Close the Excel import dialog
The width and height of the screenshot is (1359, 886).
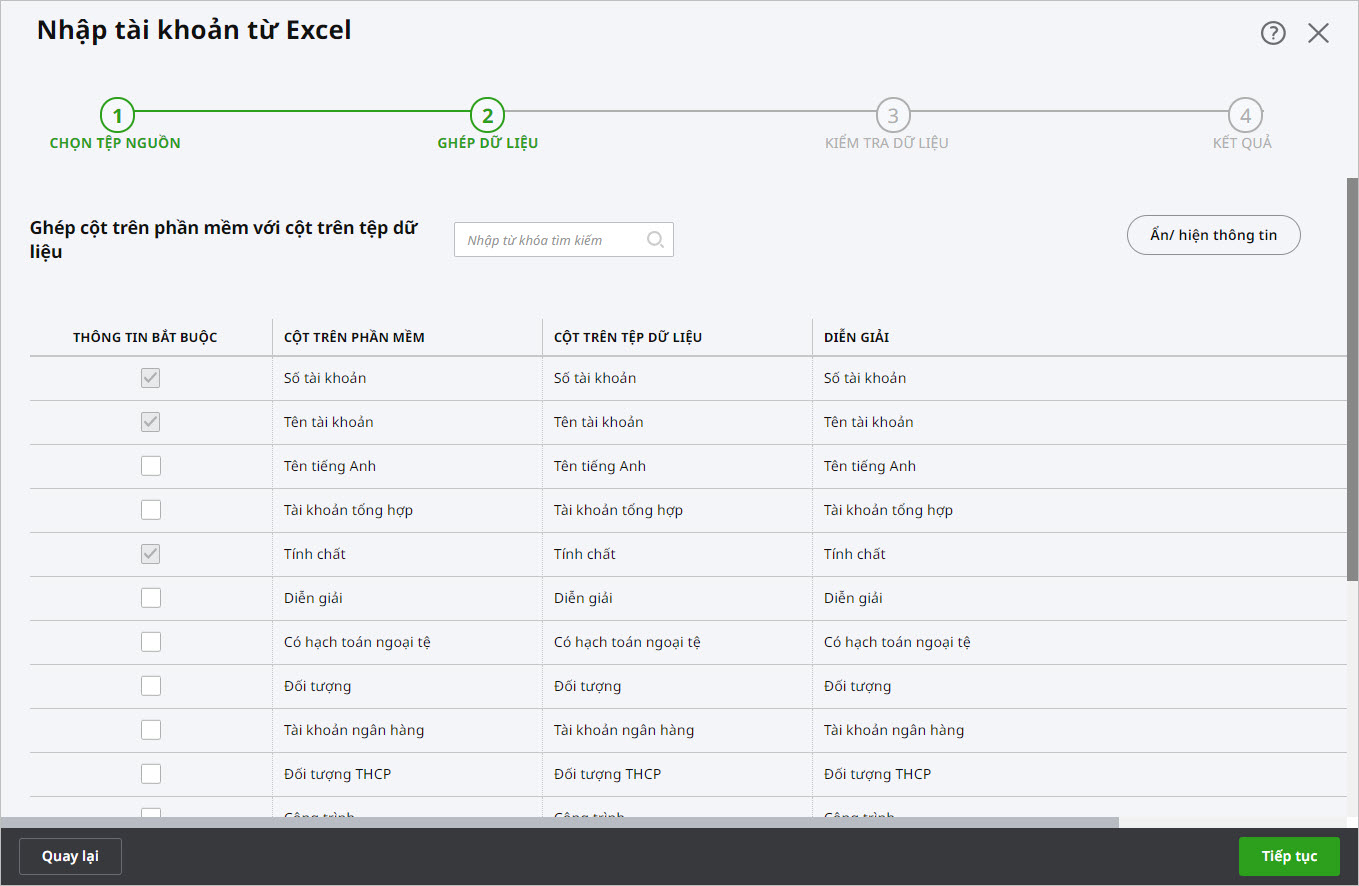(x=1318, y=33)
